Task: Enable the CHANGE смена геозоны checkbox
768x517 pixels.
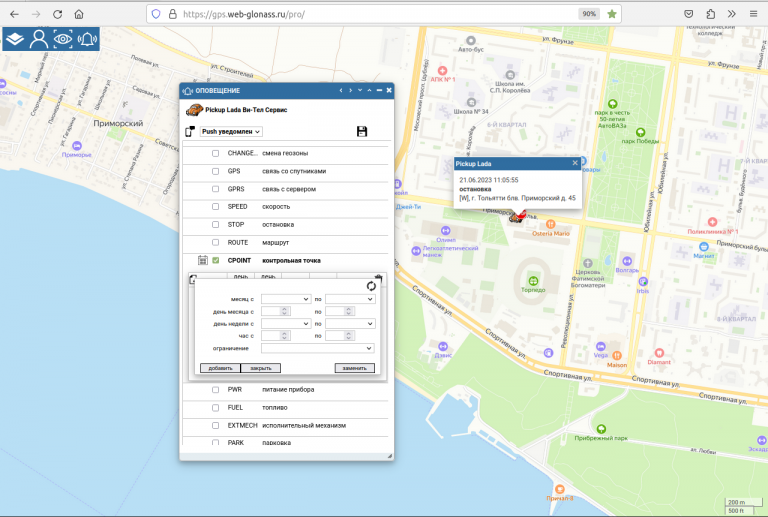Action: click(216, 153)
